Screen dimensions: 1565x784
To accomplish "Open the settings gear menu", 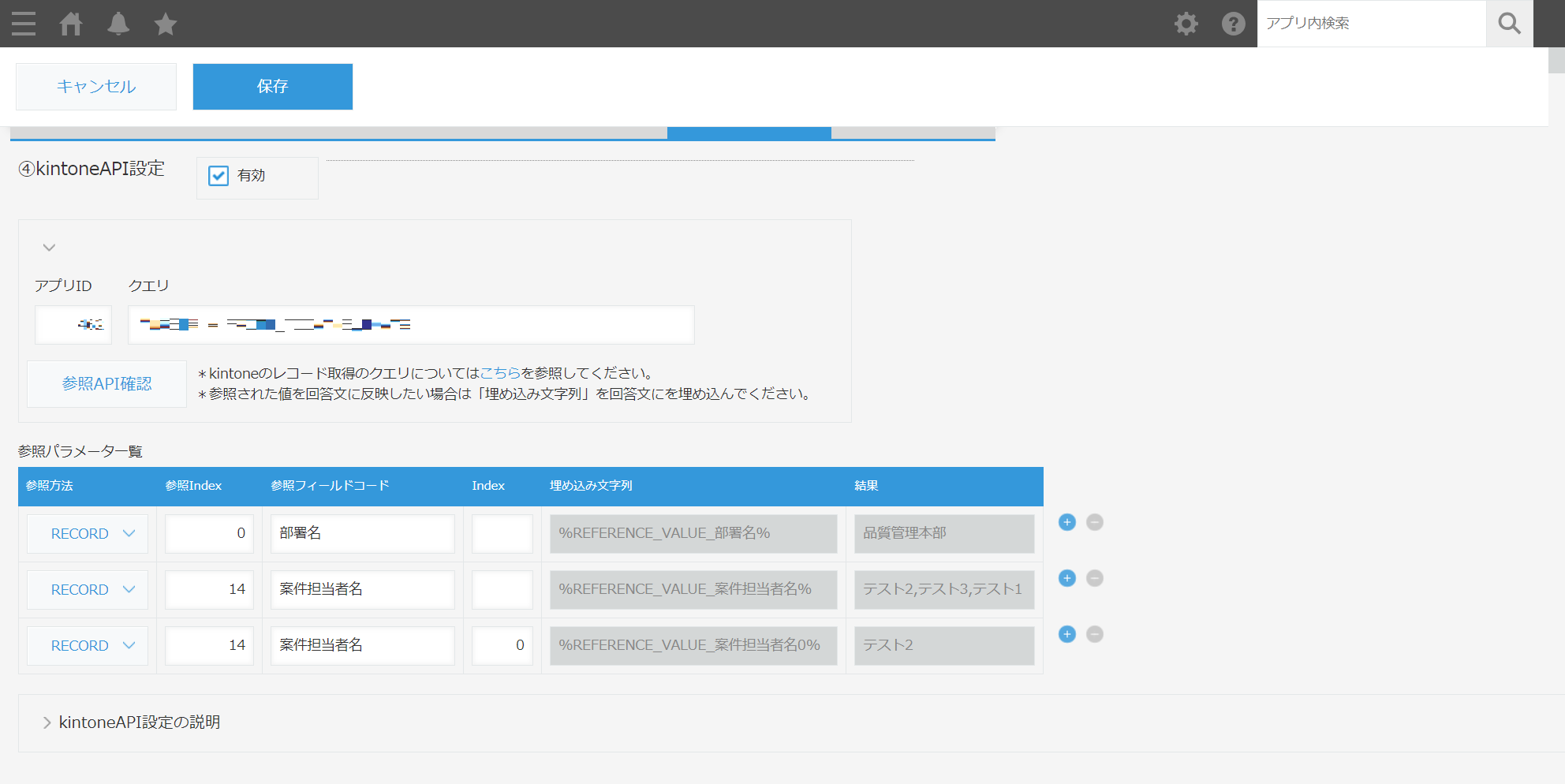I will coord(1186,24).
